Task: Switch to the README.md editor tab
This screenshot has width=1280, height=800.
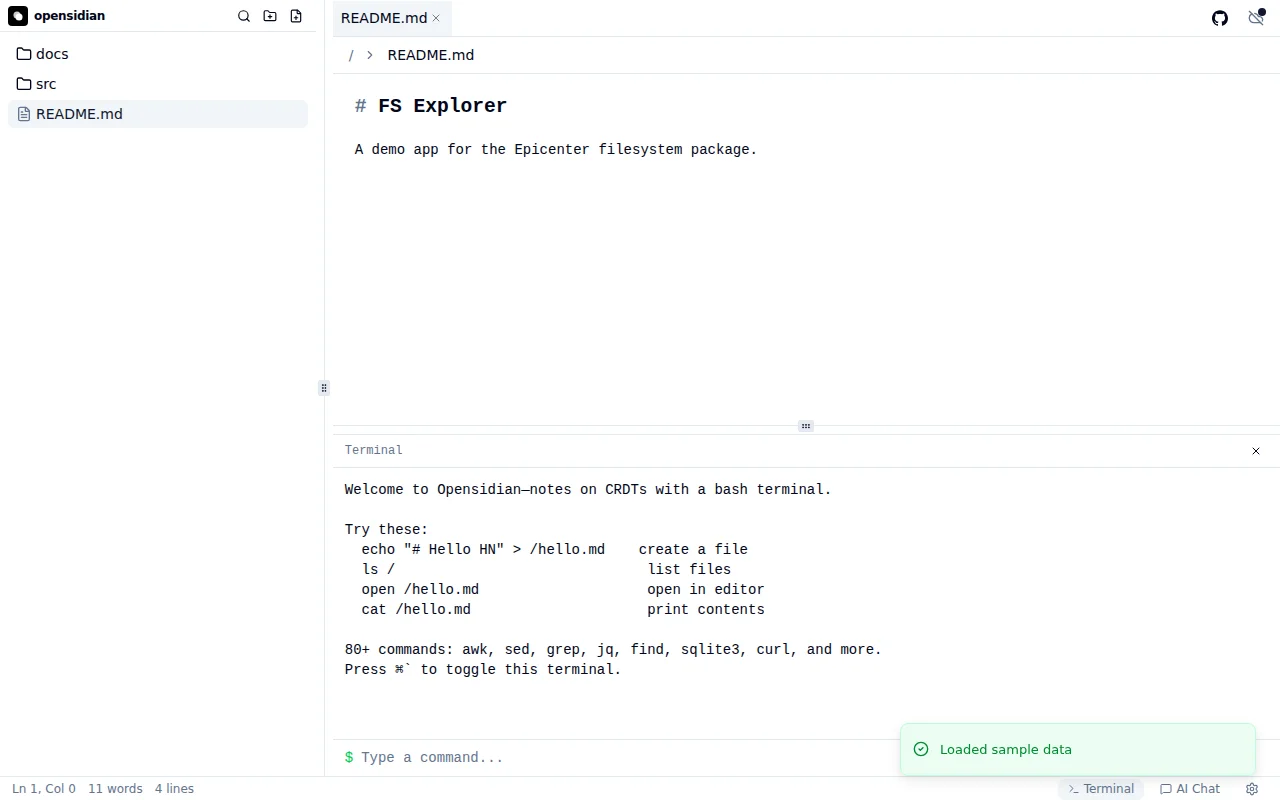Action: click(384, 18)
